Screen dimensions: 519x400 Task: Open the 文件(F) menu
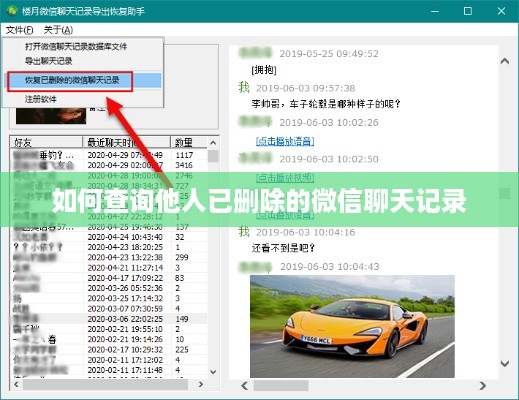click(x=20, y=30)
